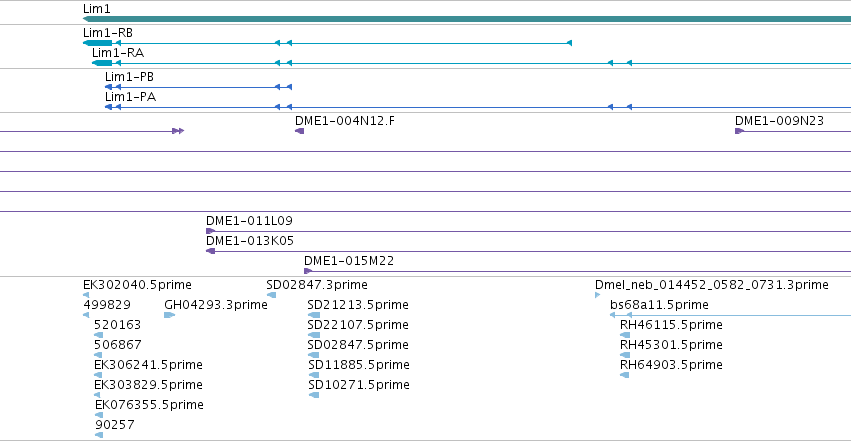The height and width of the screenshot is (441, 851).
Task: Click the RH45301.5prime feature glyph
Action: coord(625,355)
